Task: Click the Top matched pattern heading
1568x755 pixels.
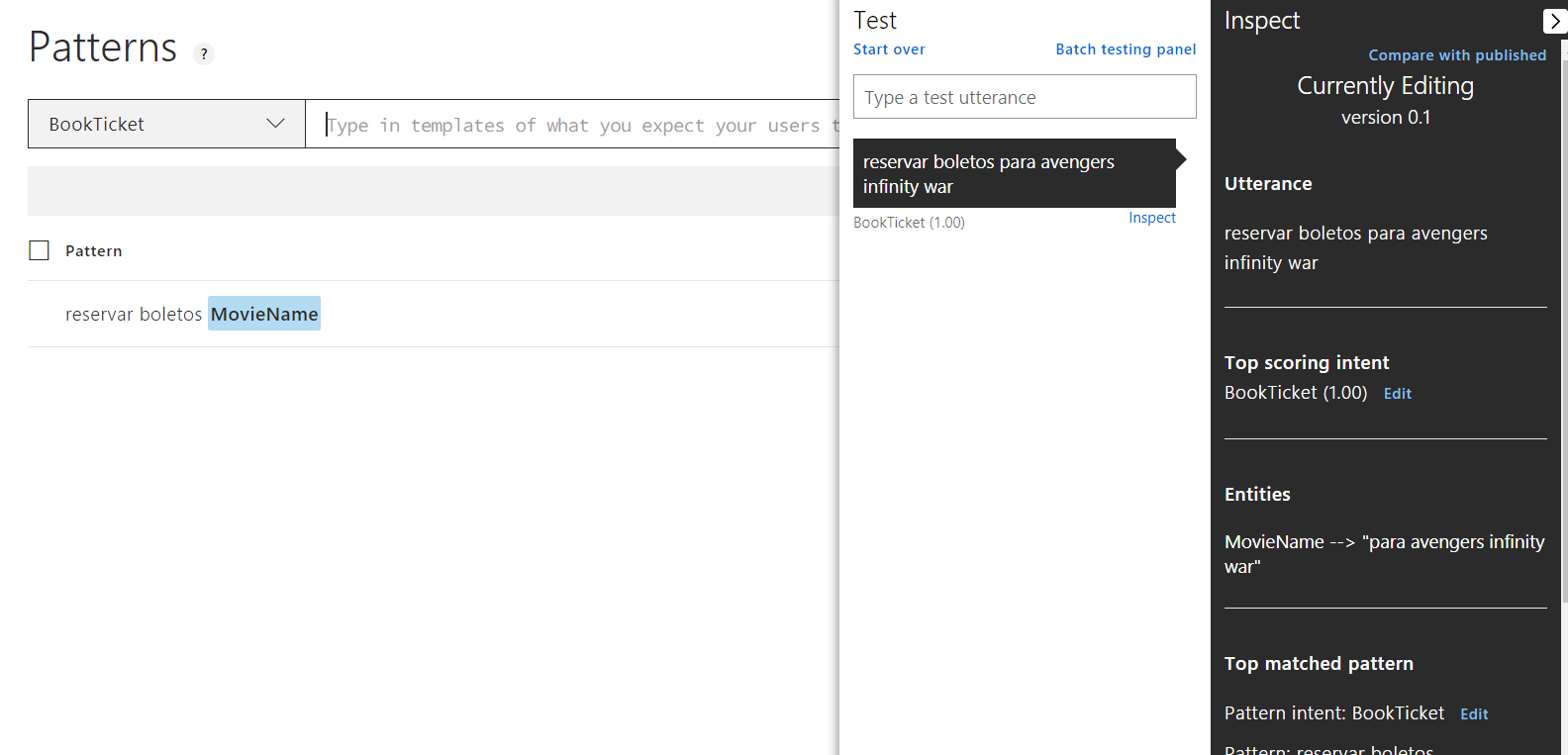Action: (x=1319, y=664)
